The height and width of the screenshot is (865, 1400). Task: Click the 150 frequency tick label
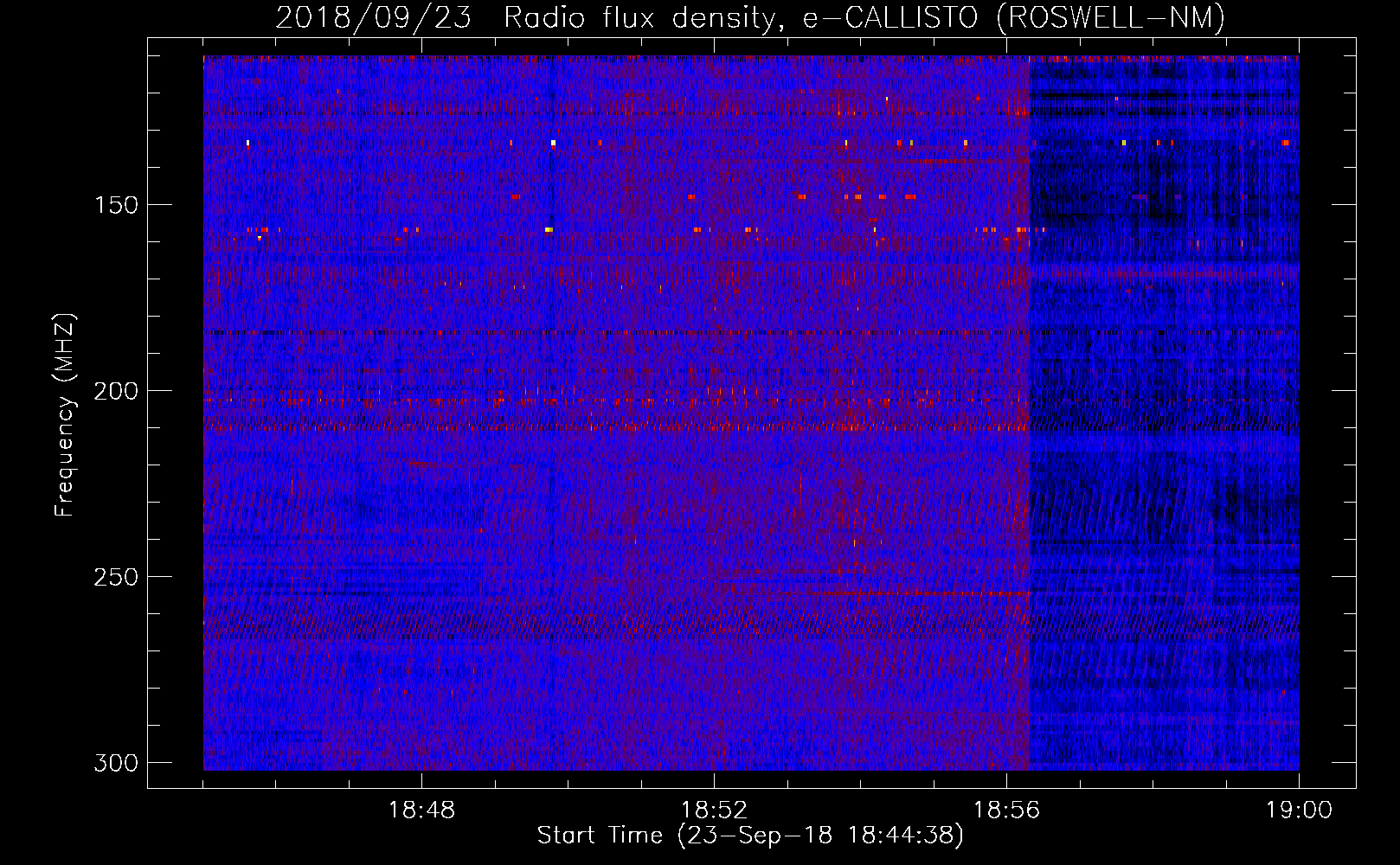tap(115, 205)
